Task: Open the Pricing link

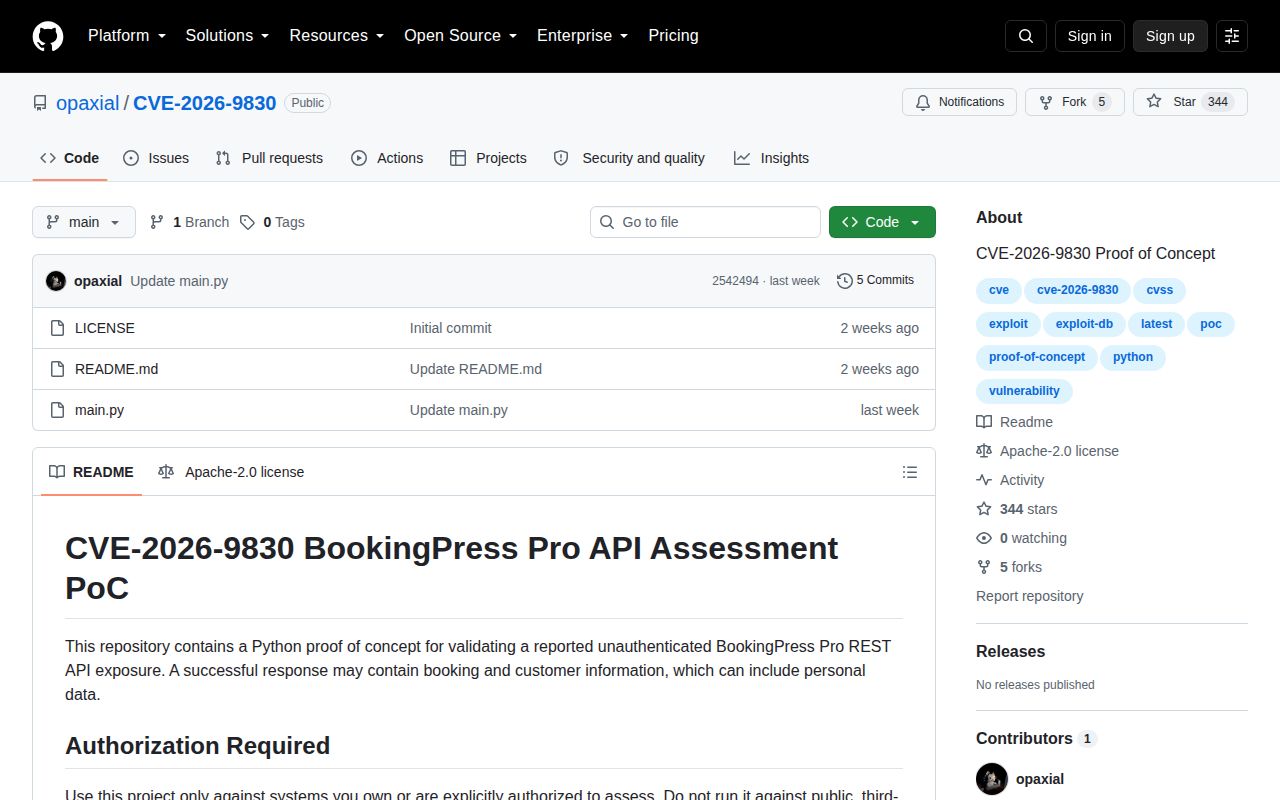Action: point(673,36)
